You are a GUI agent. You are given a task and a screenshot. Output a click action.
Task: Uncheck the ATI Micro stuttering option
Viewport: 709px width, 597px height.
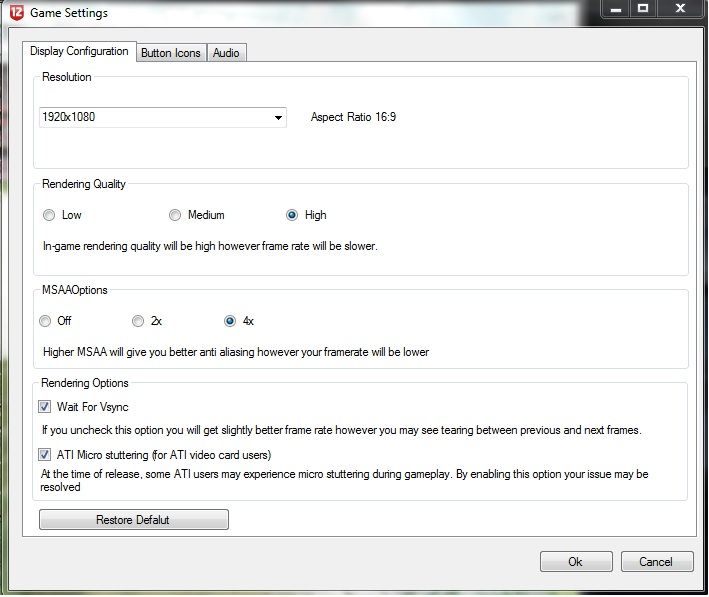pyautogui.click(x=45, y=455)
